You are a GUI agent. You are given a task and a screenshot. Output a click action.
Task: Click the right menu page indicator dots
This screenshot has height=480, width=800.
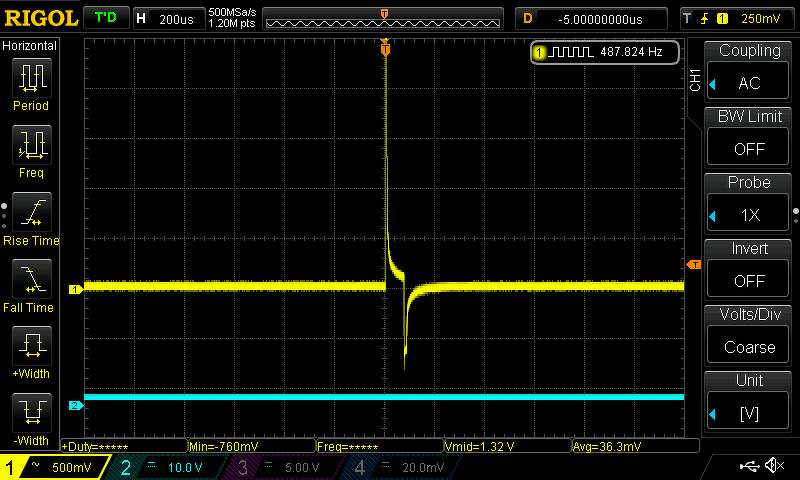(796, 215)
